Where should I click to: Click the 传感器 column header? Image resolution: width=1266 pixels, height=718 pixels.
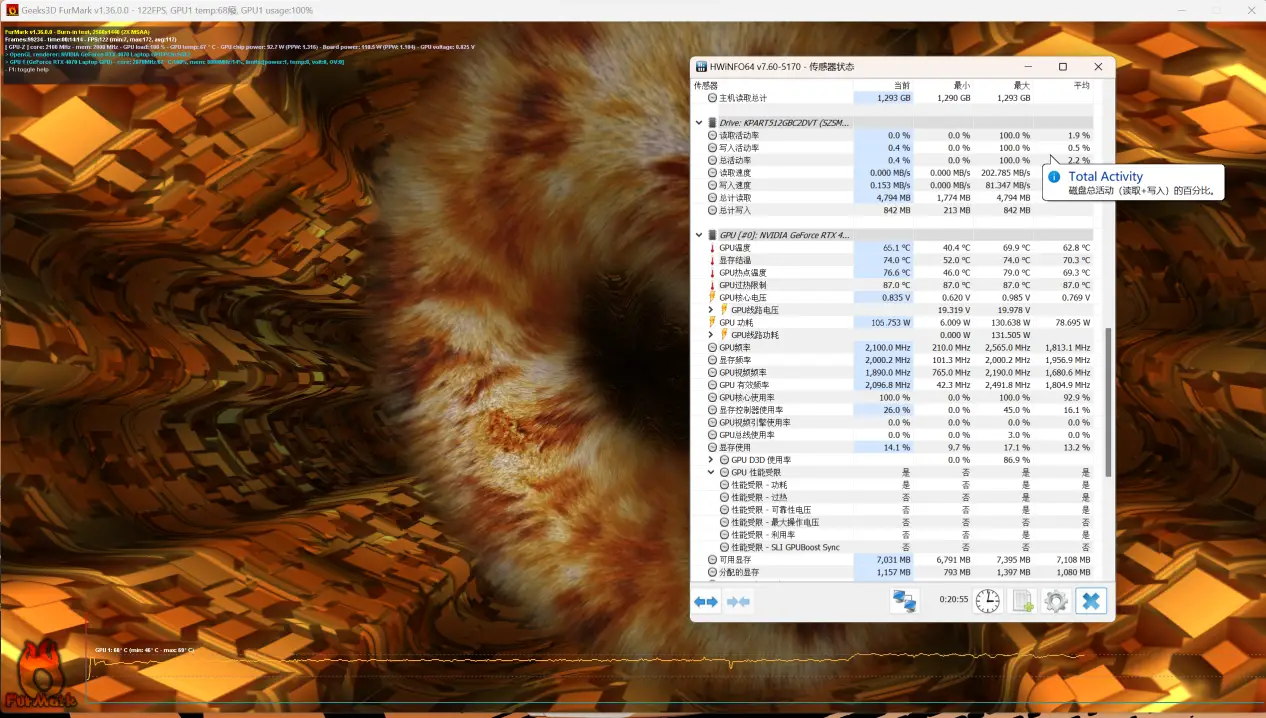tap(706, 86)
